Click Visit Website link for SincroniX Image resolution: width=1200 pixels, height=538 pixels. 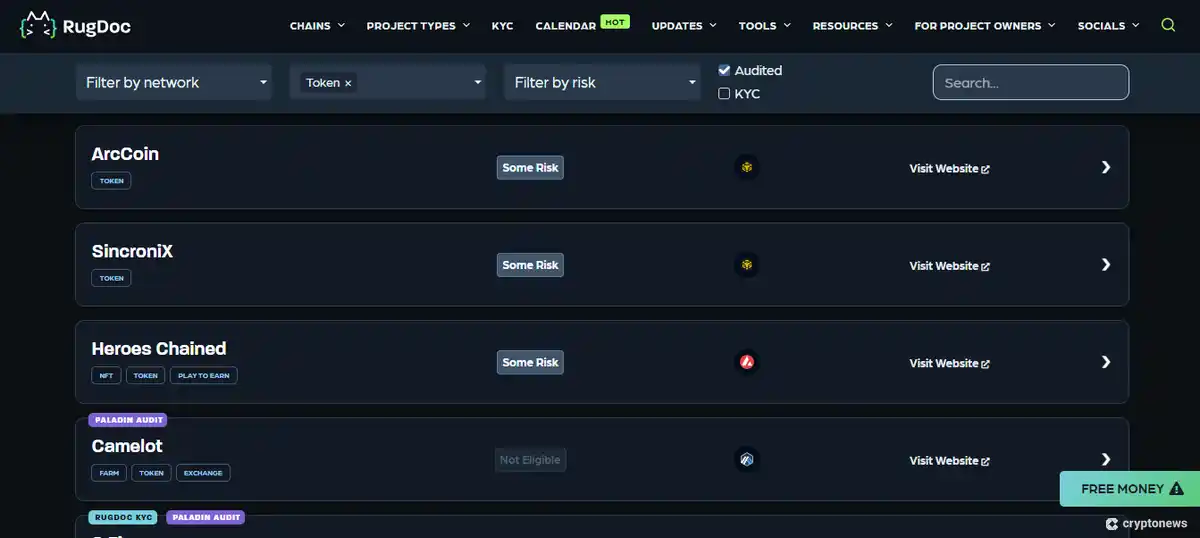click(x=948, y=266)
